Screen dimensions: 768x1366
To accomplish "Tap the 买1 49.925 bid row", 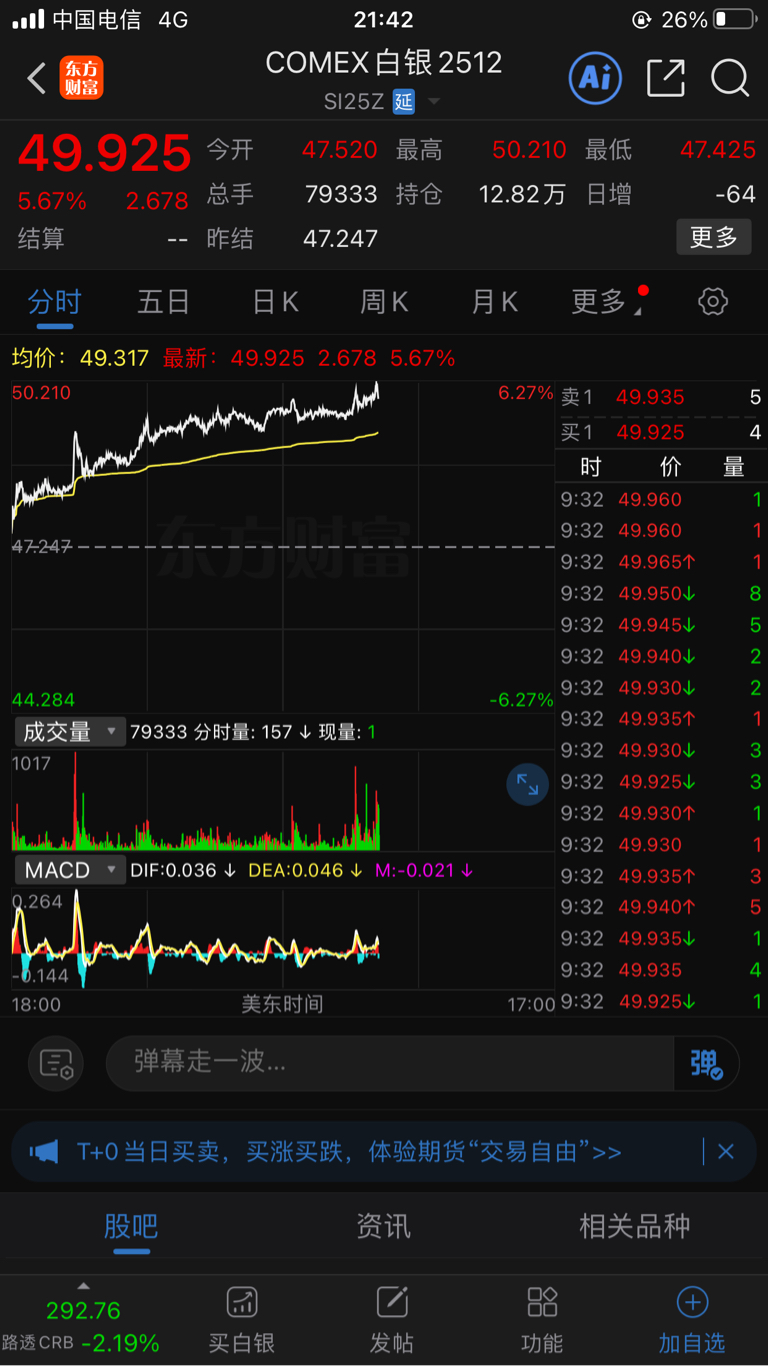I will [661, 432].
